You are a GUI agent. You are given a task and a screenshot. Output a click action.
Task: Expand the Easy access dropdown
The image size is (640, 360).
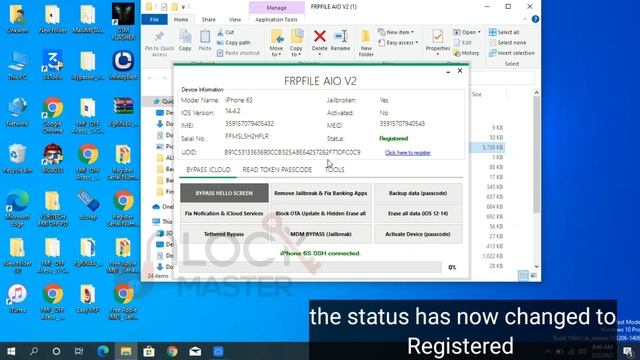tap(398, 42)
